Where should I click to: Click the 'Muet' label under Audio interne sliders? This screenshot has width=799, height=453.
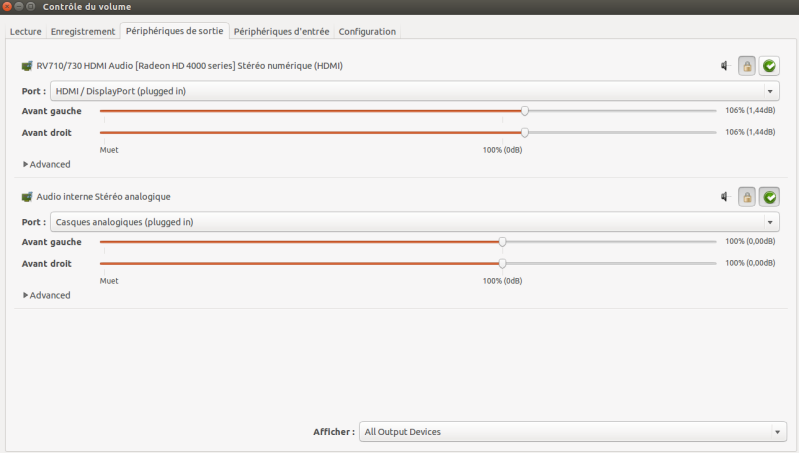(x=109, y=281)
